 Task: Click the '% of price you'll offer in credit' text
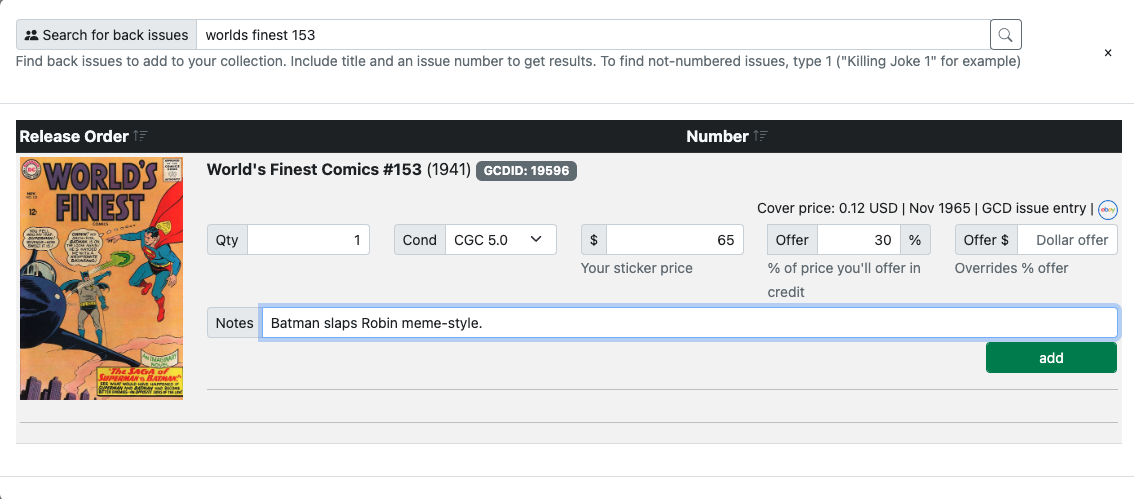point(844,280)
